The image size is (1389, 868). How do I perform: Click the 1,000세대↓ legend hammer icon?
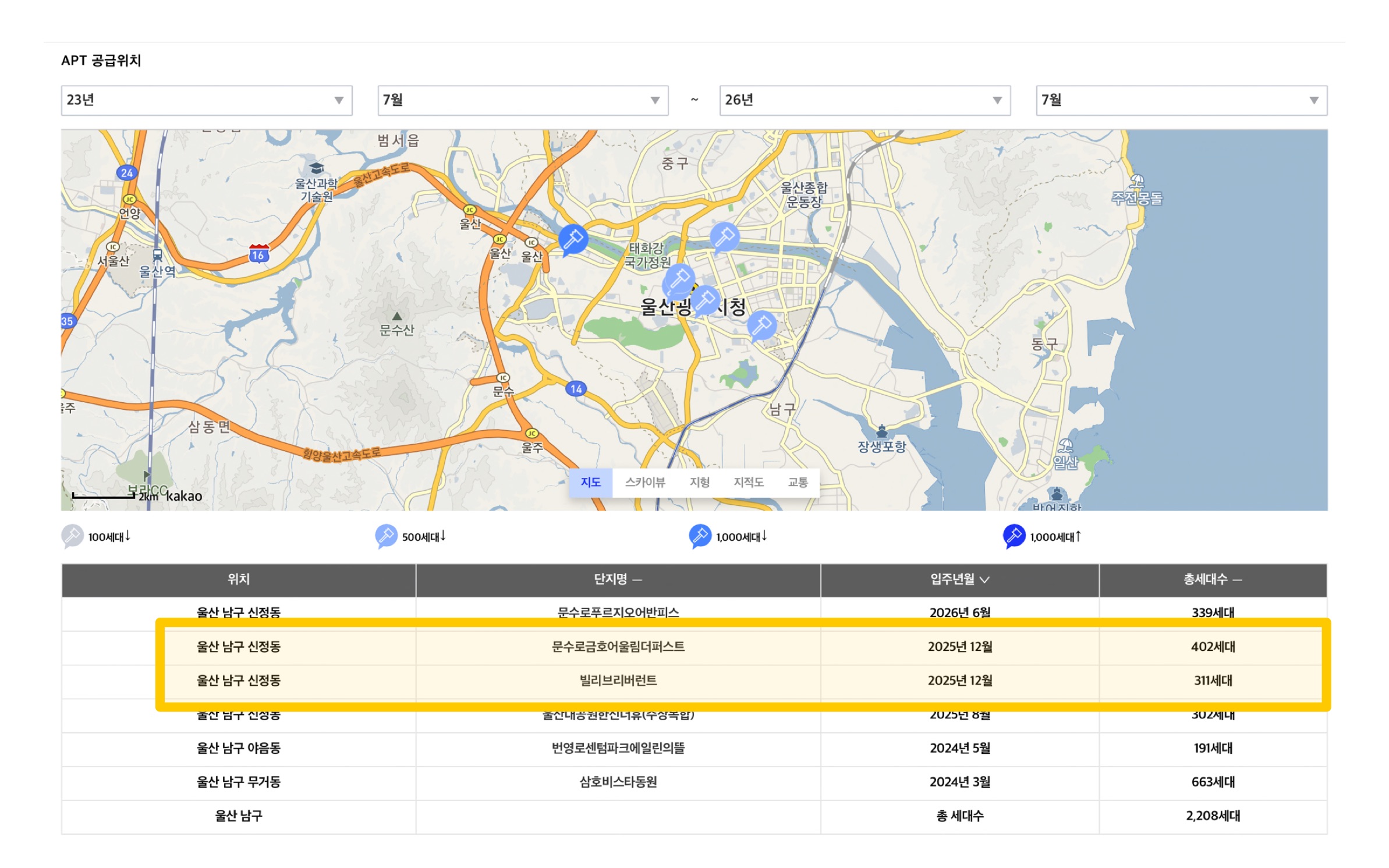coord(700,536)
